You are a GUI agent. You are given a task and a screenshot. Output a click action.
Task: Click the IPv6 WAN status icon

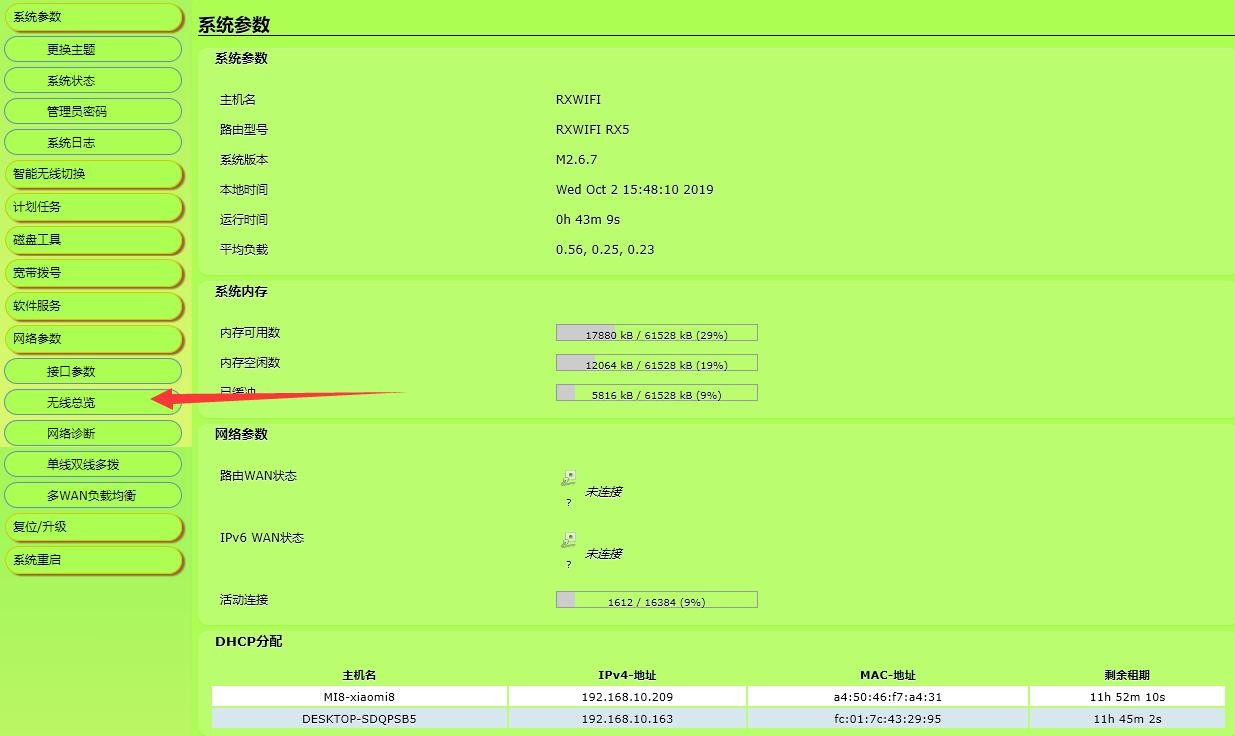tap(568, 541)
